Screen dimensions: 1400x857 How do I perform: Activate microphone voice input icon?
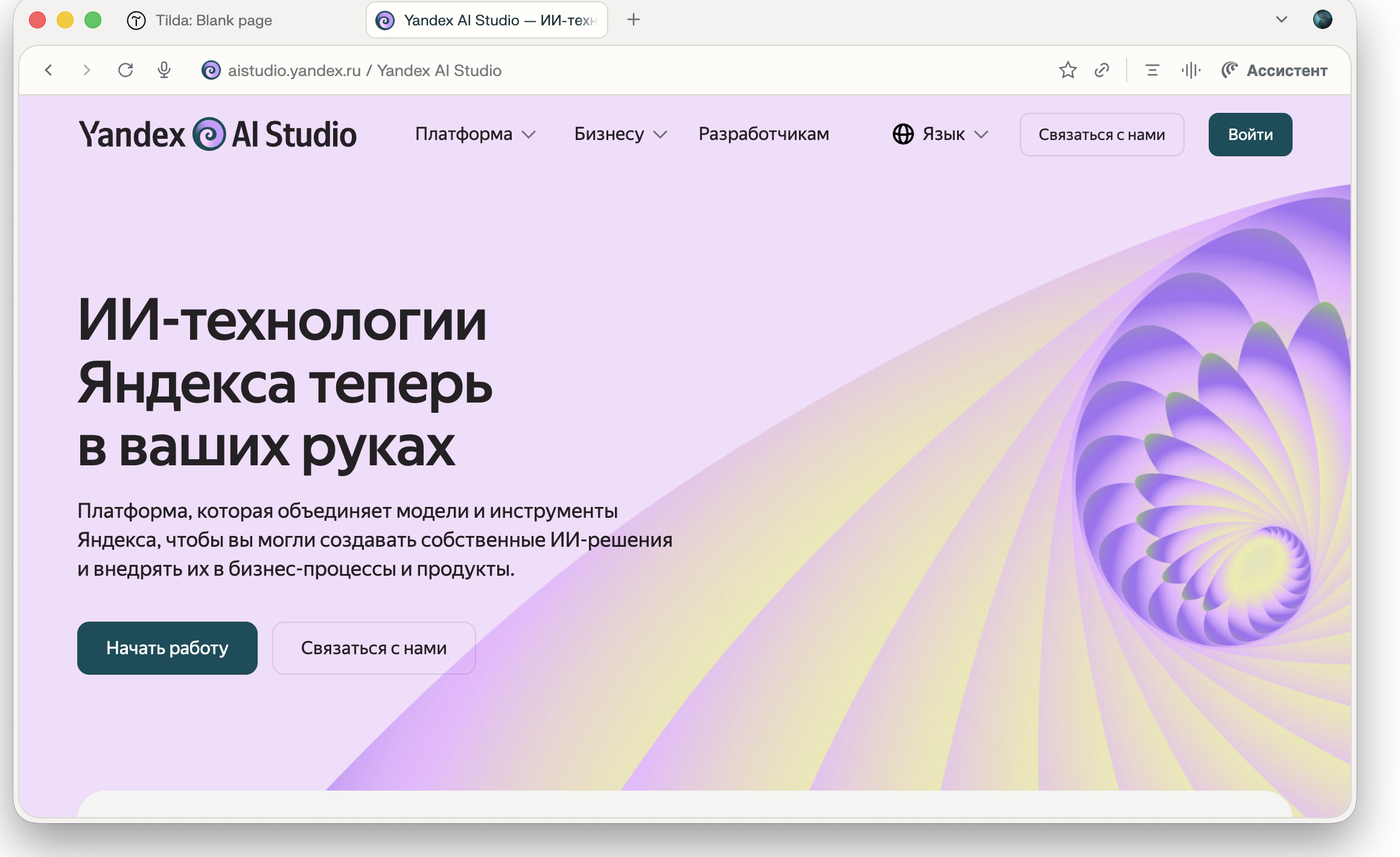[164, 71]
